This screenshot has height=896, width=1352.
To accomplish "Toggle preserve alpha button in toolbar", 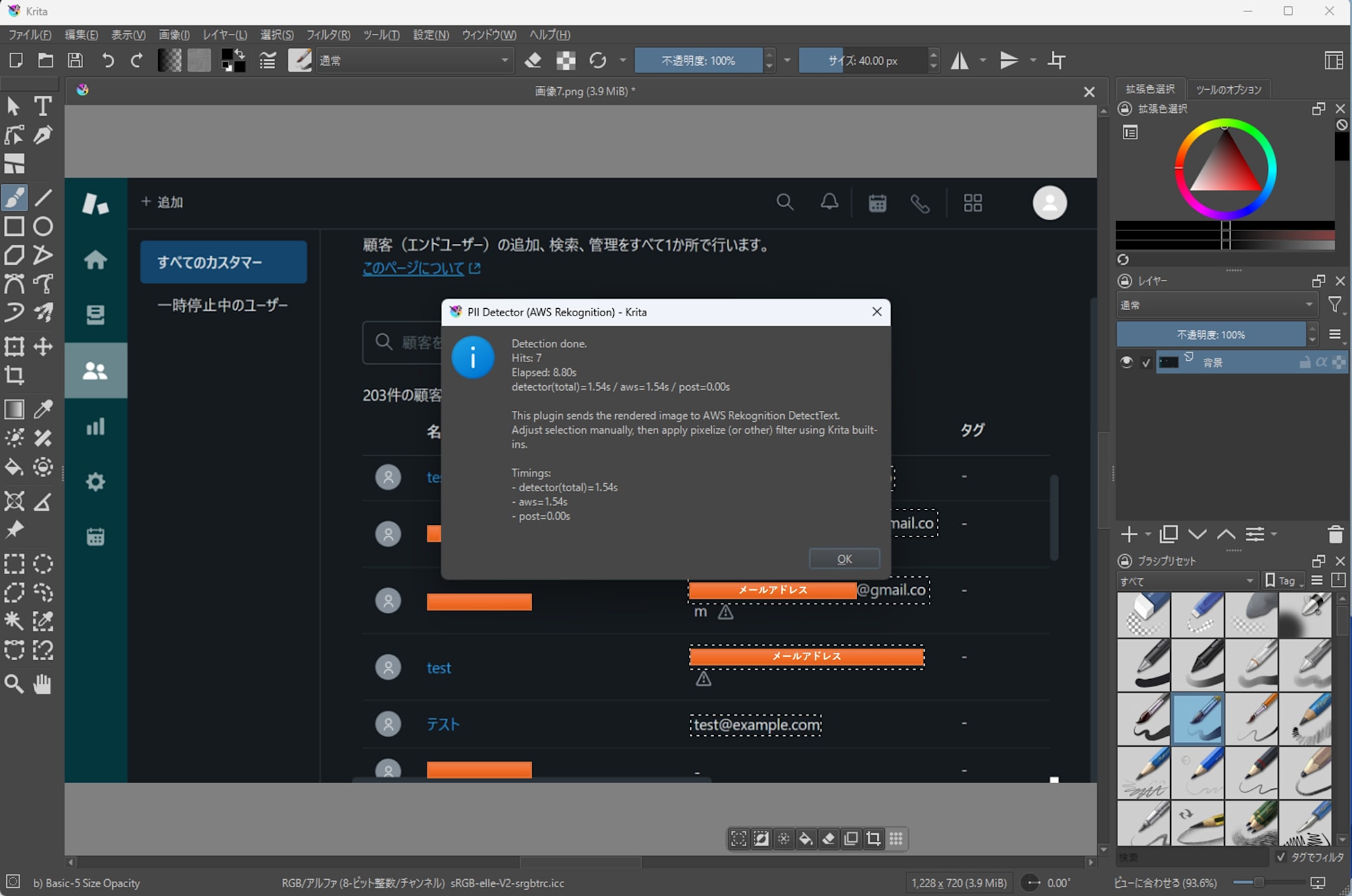I will 566,61.
